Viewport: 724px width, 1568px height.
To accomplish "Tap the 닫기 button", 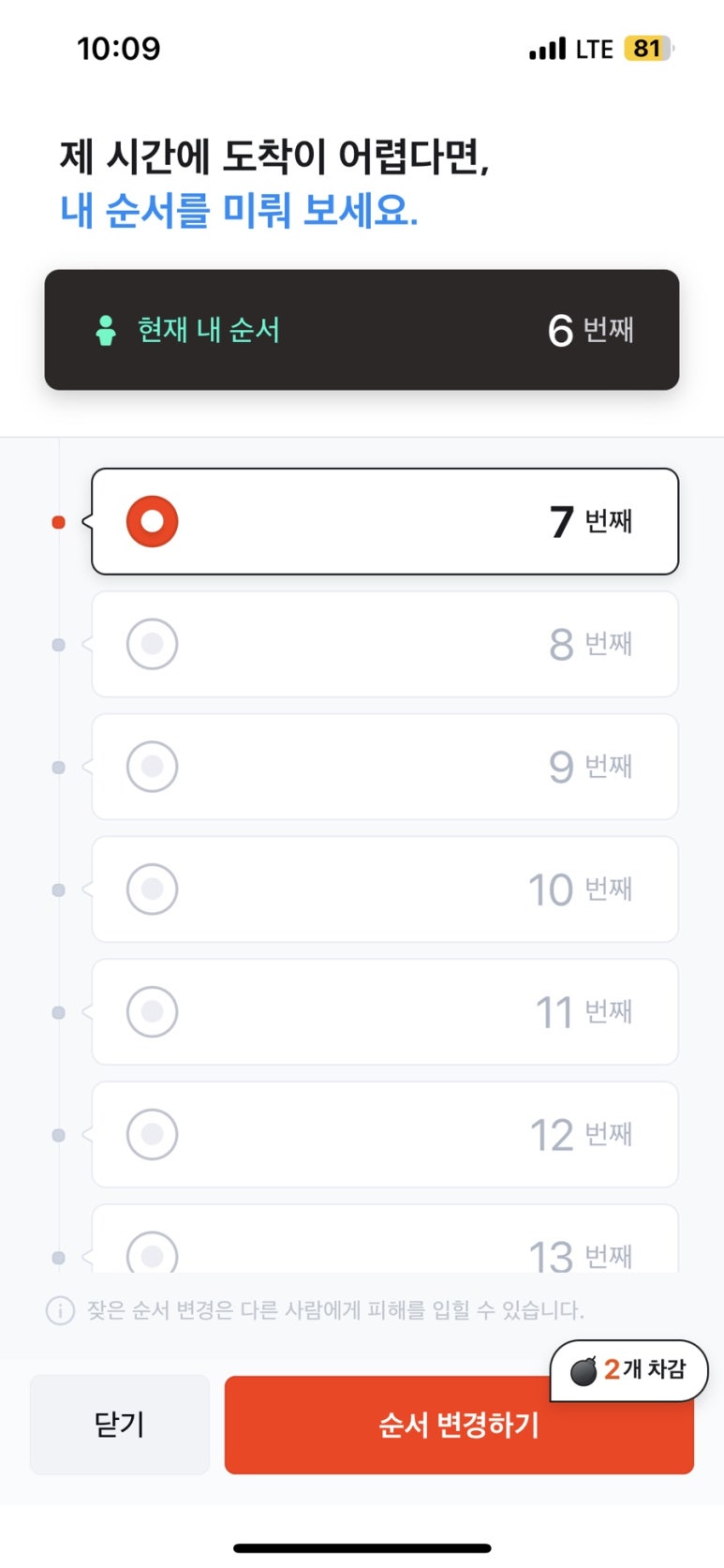I will [x=120, y=1425].
